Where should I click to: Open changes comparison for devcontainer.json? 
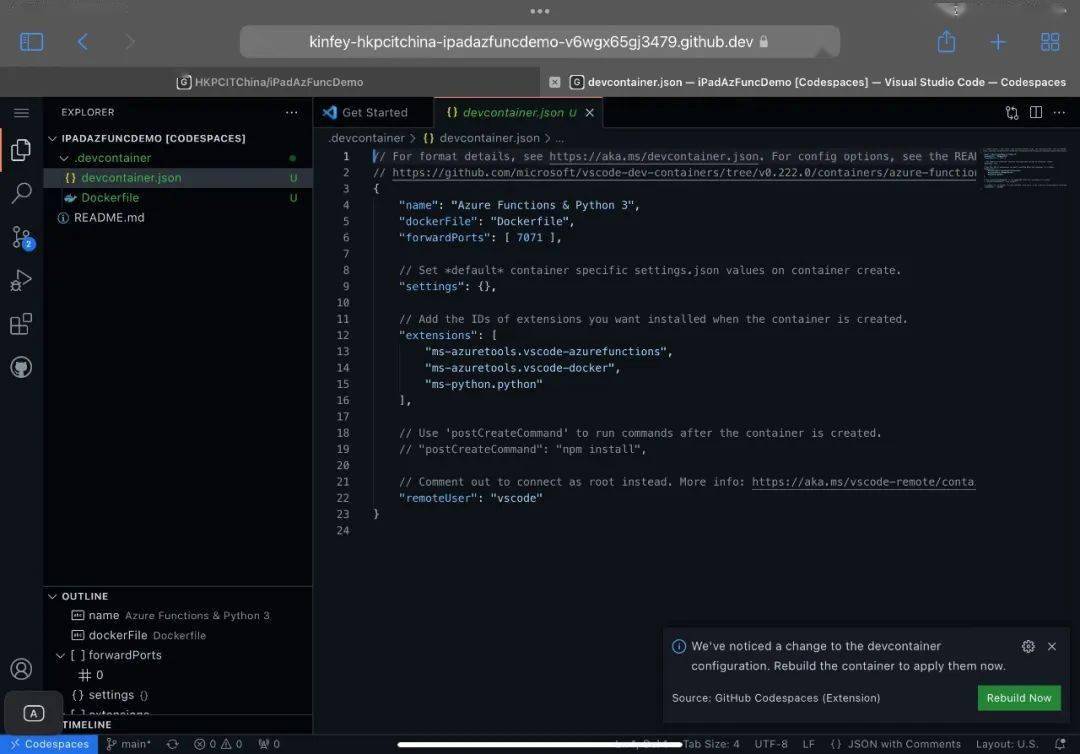pyautogui.click(x=1012, y=113)
